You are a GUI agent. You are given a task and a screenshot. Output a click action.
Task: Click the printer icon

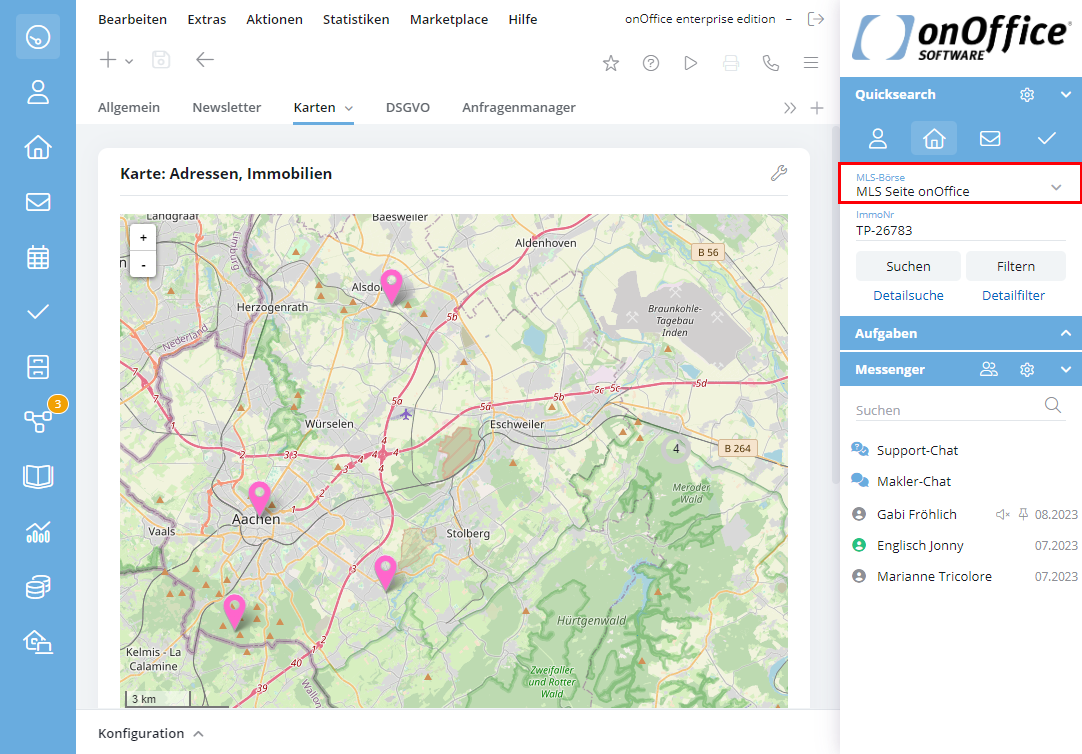(x=731, y=63)
